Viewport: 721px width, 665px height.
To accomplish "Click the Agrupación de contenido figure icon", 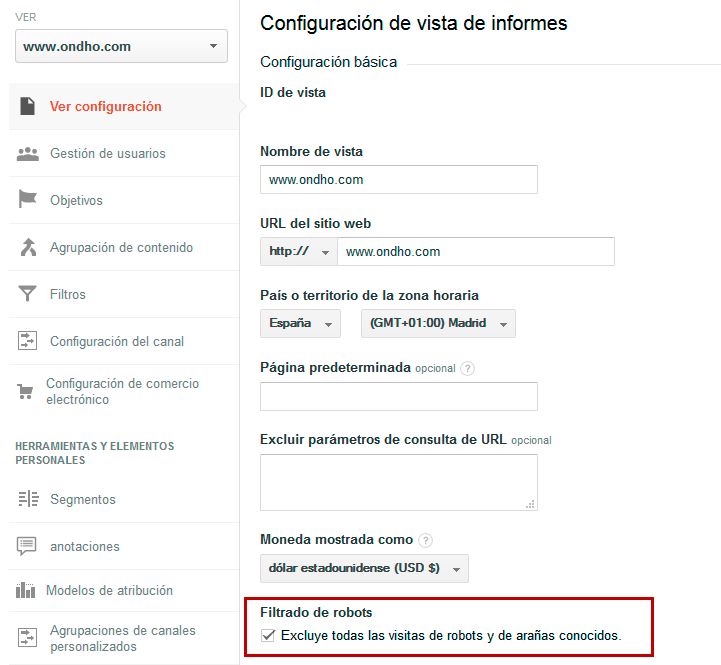I will click(28, 247).
